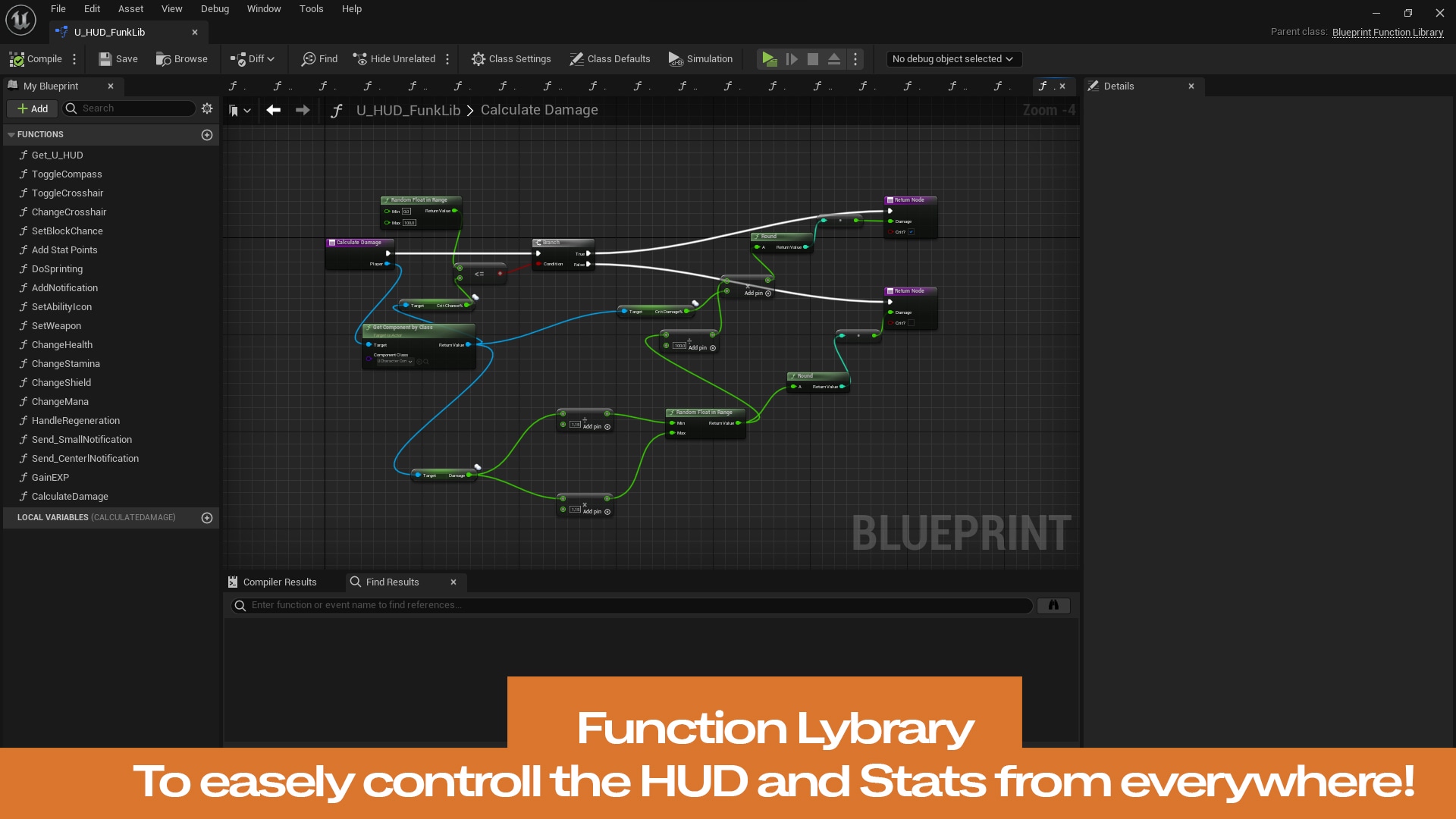Open the binoculars search in Find Results bar

click(1053, 605)
